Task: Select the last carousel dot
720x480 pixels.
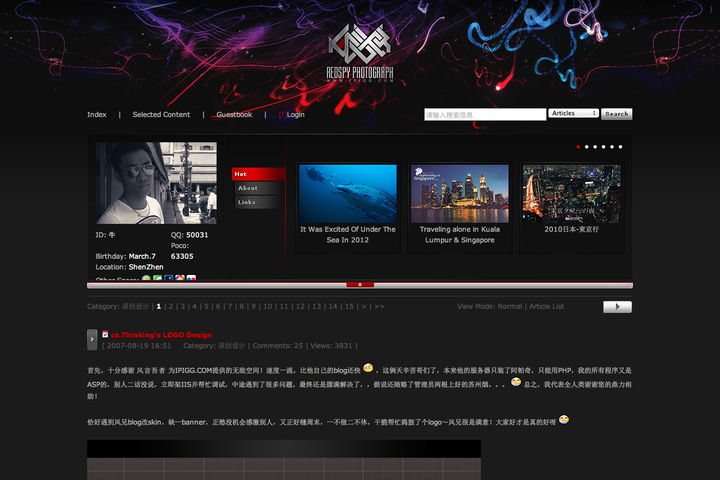Action: point(620,147)
